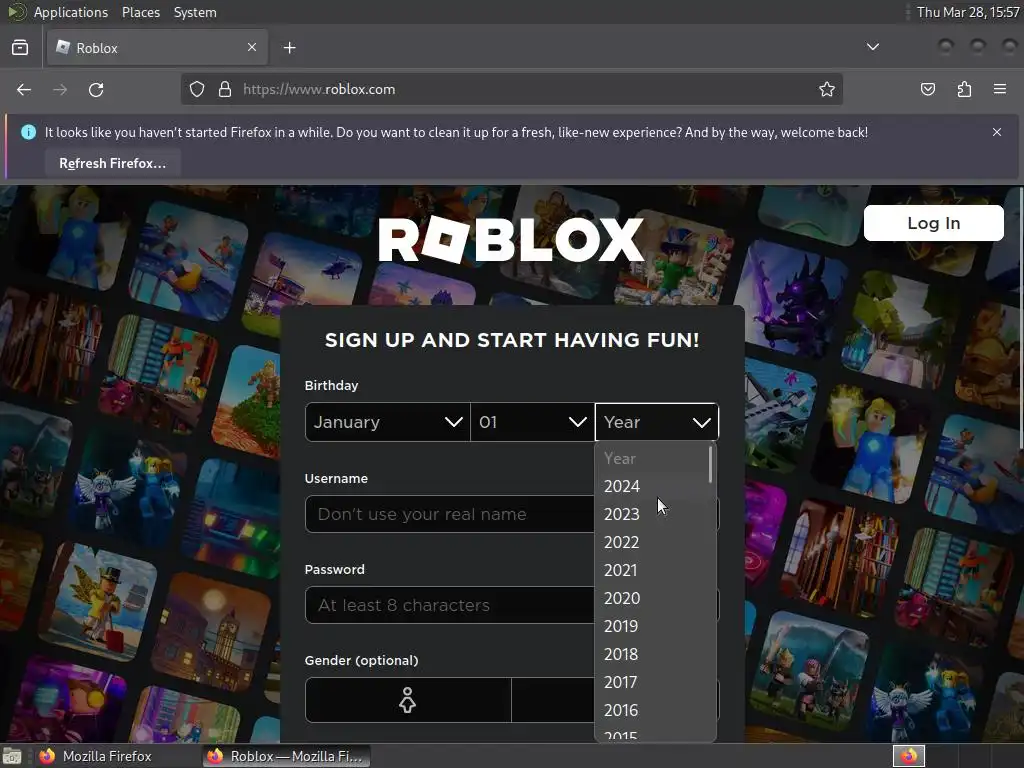Click the page vertical scrollbar
The image size is (1024, 768).
coord(1021,320)
